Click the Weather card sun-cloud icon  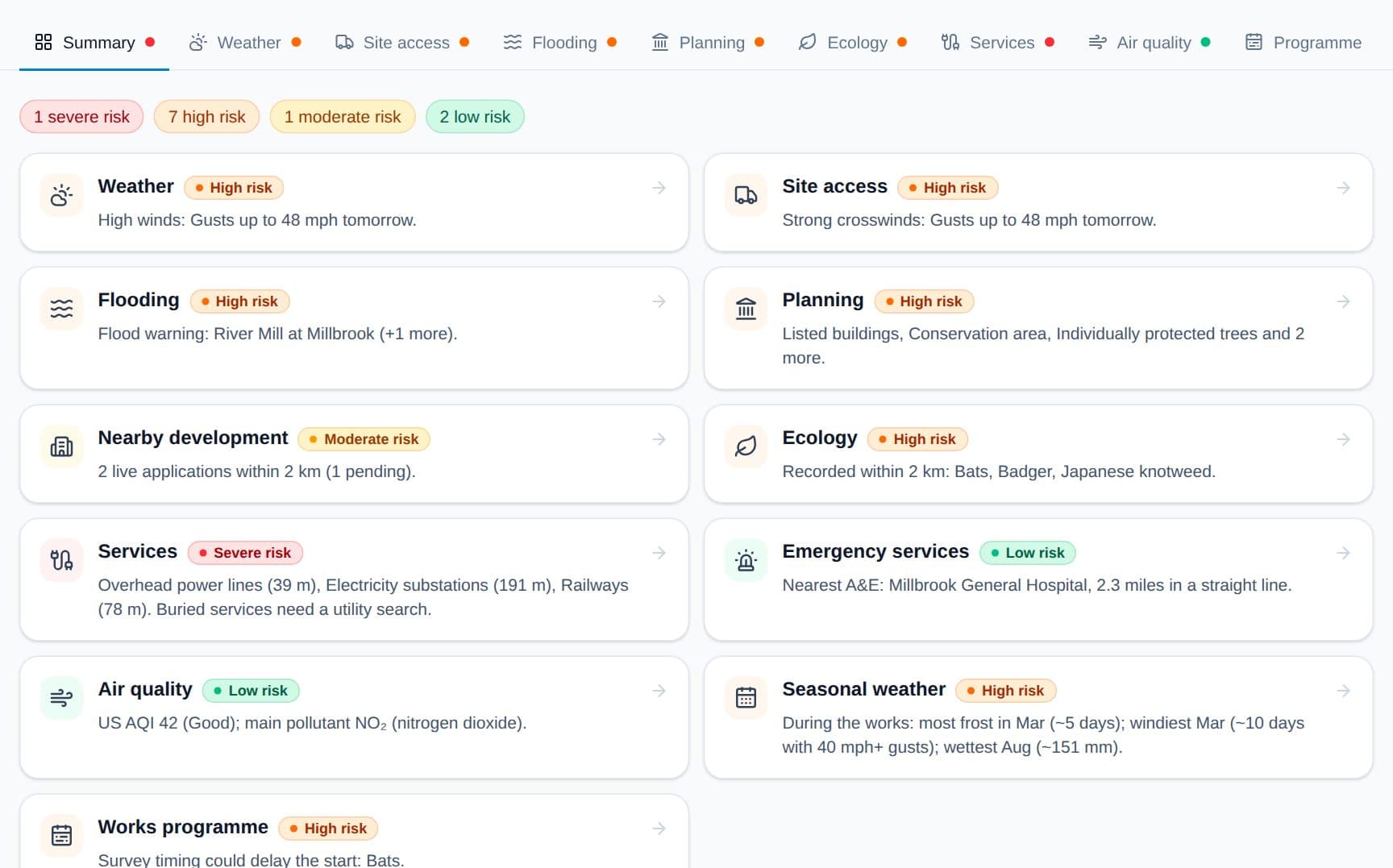[x=61, y=195]
